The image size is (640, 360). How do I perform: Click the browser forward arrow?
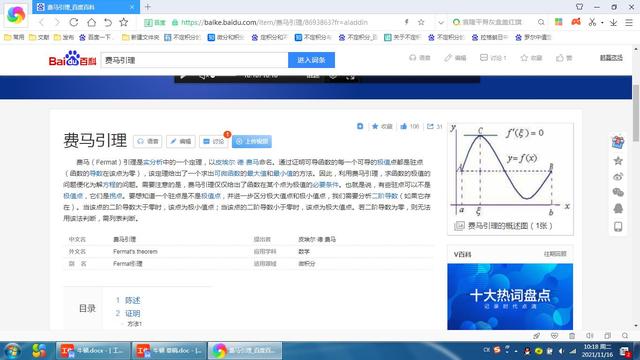pyautogui.click(x=57, y=22)
